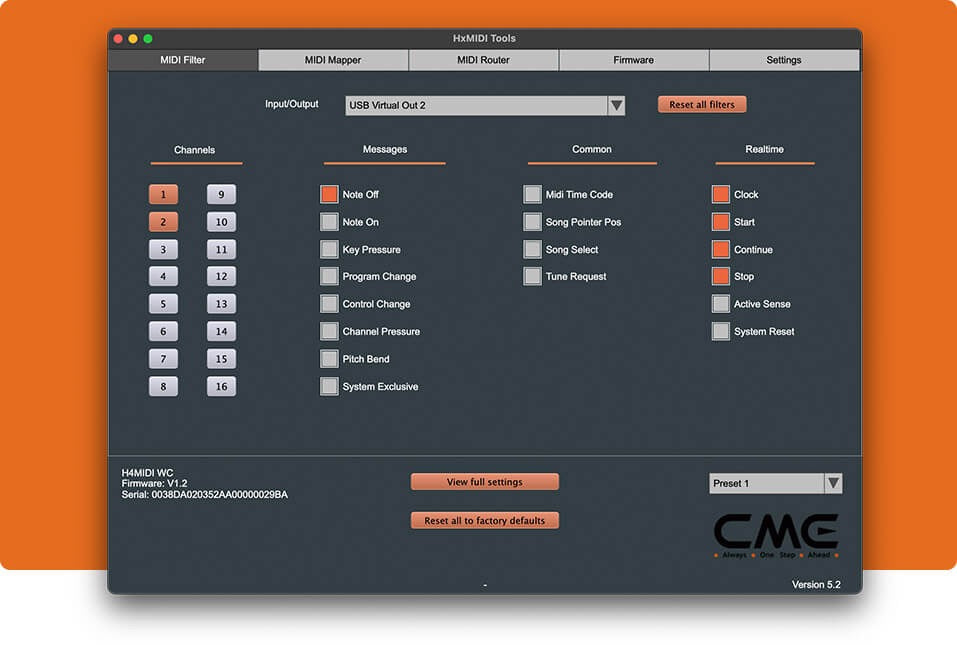Disable the Clock realtime filter
This screenshot has width=957, height=645.
pyautogui.click(x=720, y=195)
